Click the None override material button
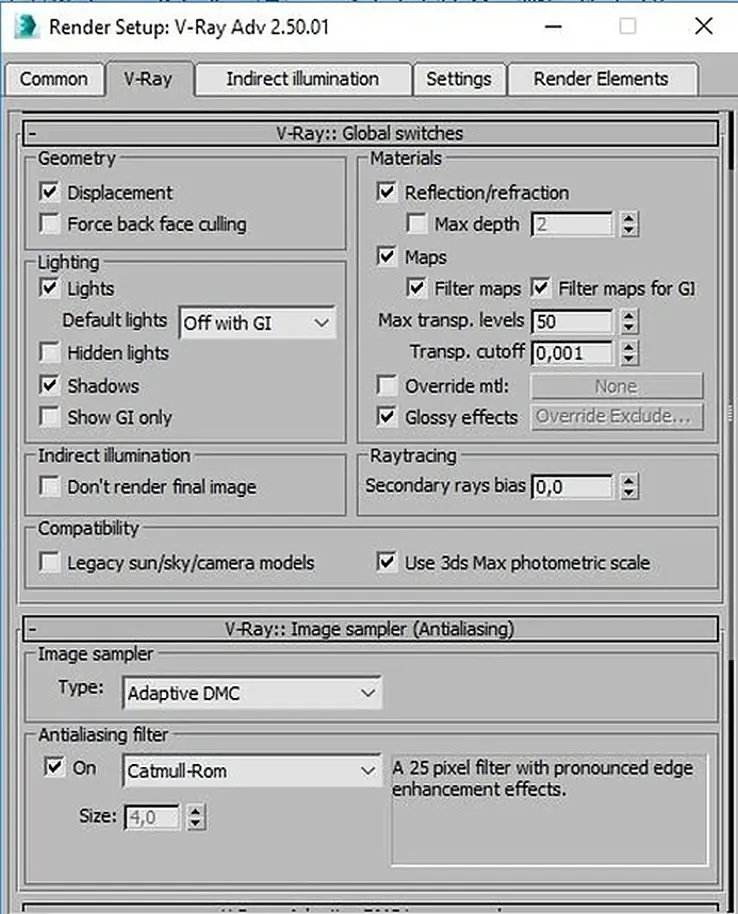This screenshot has height=914, width=738. pos(616,386)
